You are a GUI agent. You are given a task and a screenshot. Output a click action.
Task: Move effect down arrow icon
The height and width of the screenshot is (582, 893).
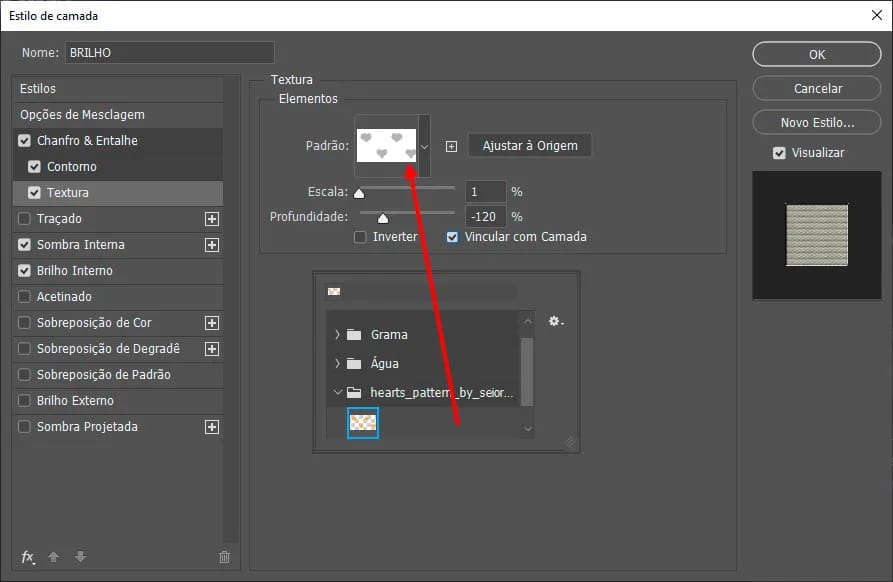tap(80, 557)
